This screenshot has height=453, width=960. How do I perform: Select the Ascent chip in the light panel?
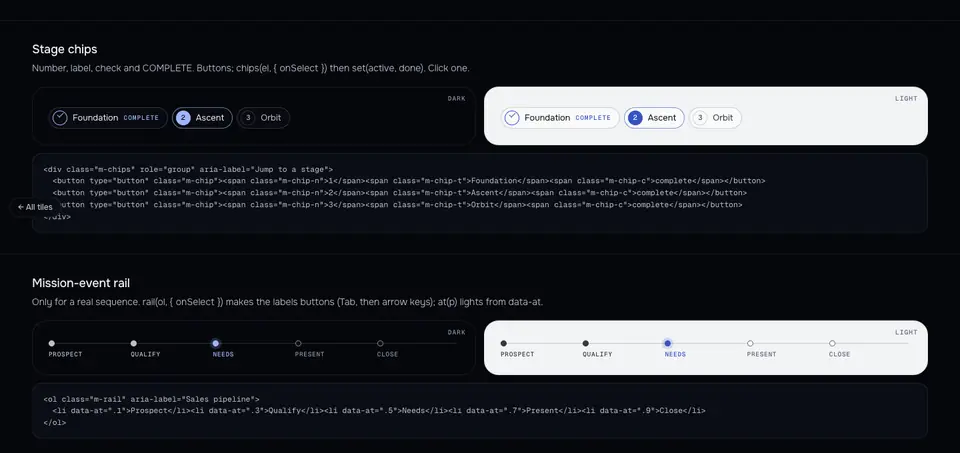(x=654, y=118)
